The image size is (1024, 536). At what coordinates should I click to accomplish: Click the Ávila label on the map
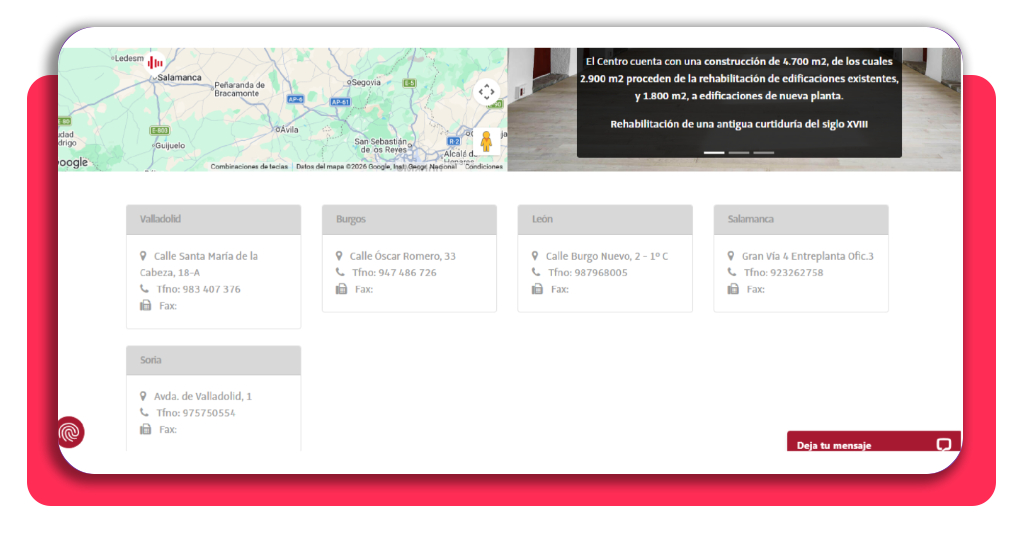[288, 129]
